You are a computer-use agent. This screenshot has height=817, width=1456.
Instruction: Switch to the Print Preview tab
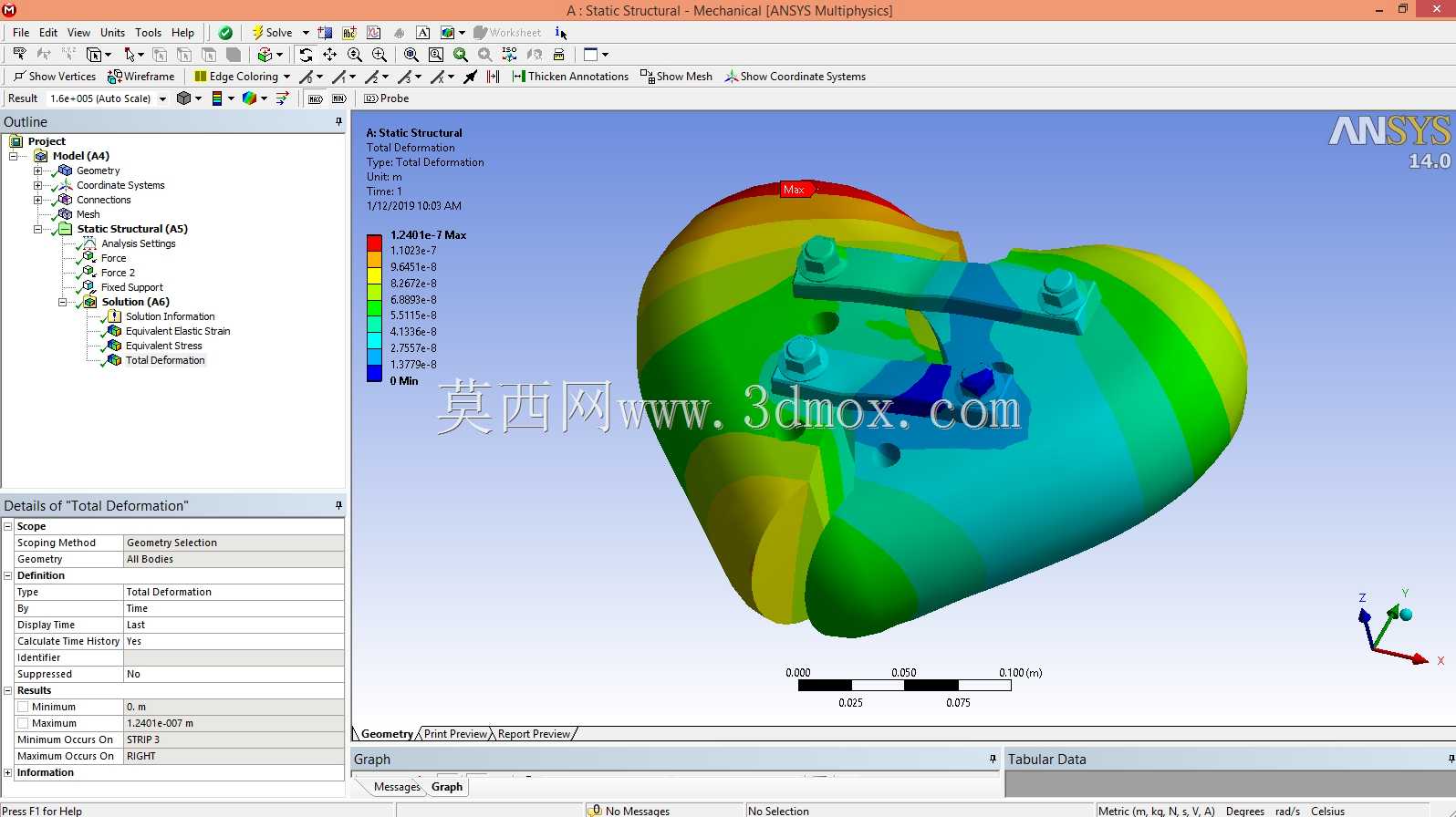[455, 734]
